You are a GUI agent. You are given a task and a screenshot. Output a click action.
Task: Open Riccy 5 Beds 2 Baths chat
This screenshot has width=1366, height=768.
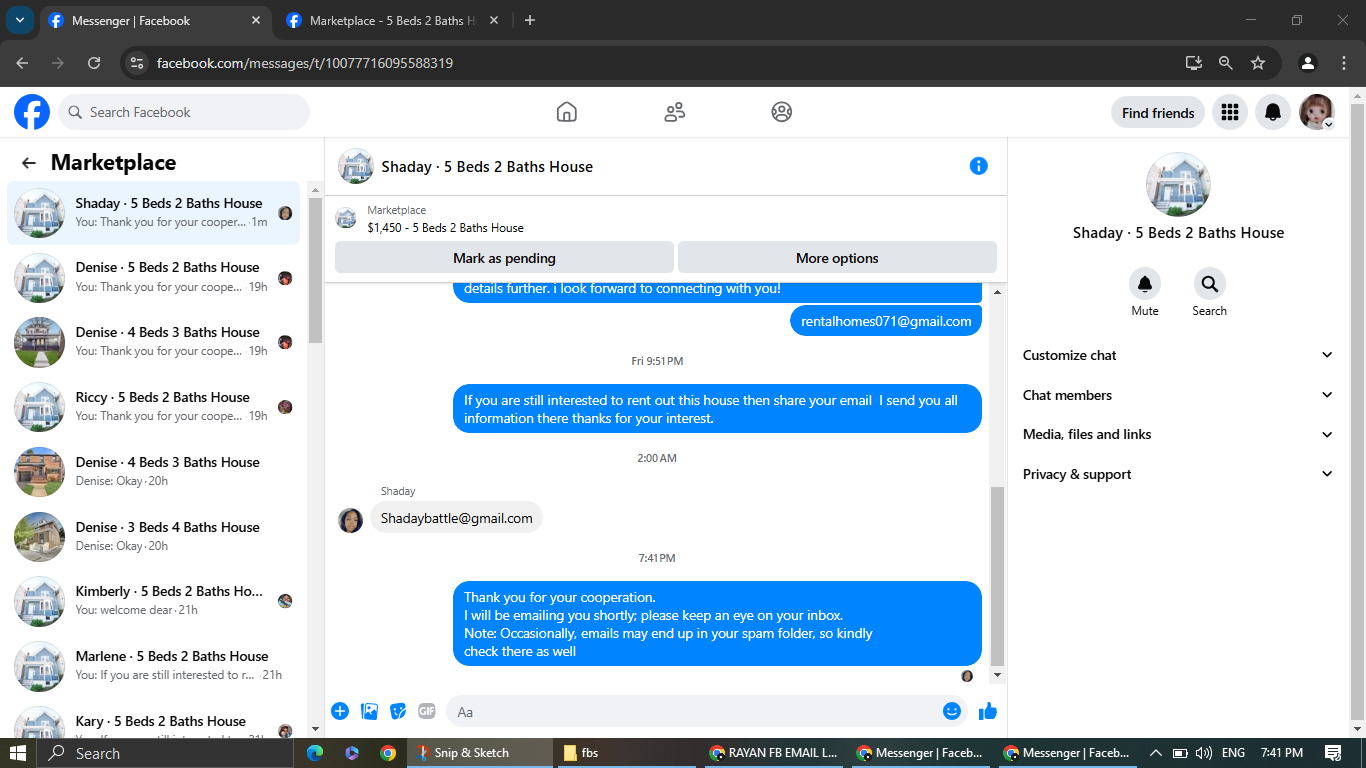(x=153, y=407)
